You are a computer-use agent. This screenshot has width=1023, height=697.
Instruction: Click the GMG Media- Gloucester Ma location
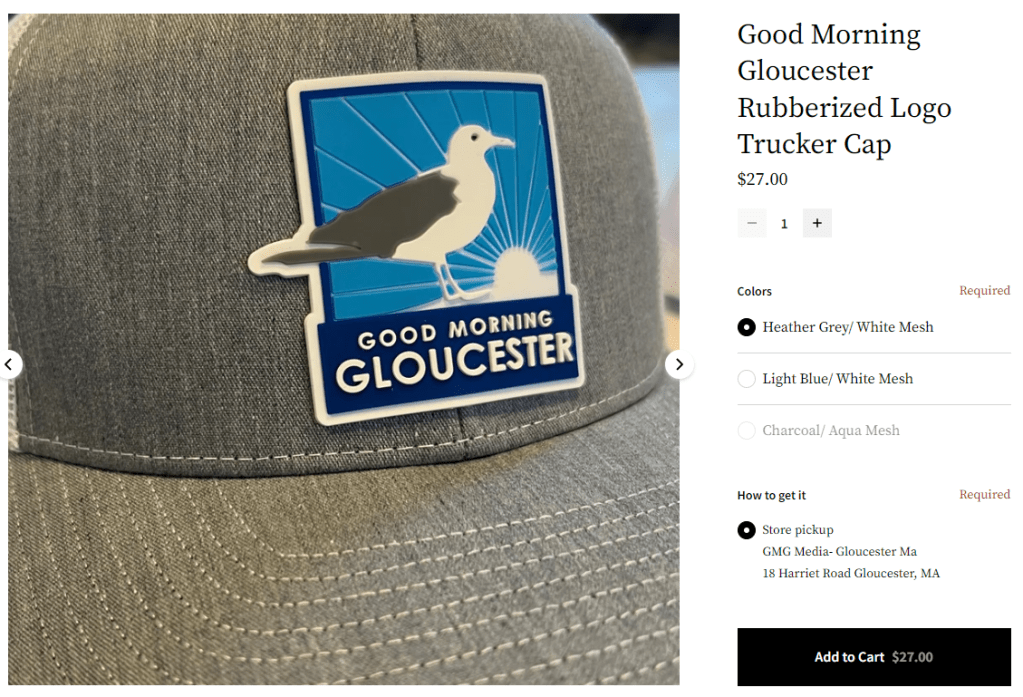(839, 551)
